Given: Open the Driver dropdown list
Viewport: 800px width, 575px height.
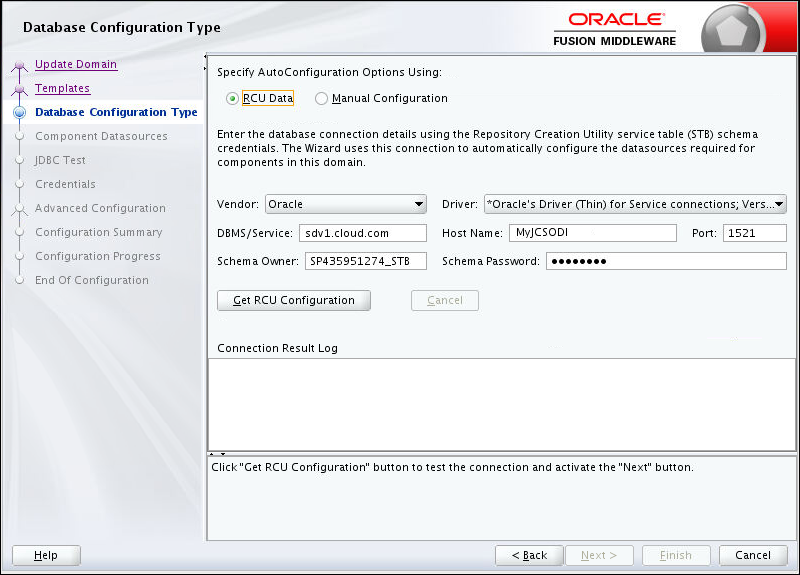Looking at the screenshot, I should coord(635,204).
